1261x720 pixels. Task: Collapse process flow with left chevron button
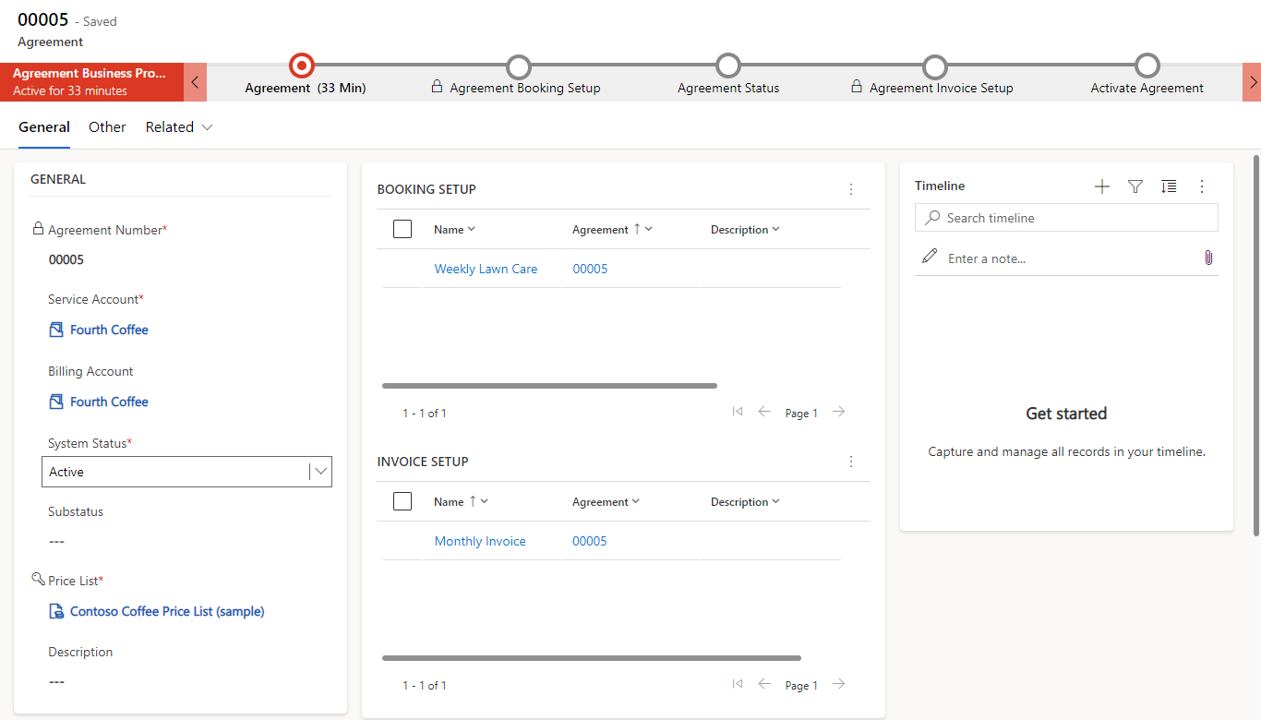[x=196, y=82]
